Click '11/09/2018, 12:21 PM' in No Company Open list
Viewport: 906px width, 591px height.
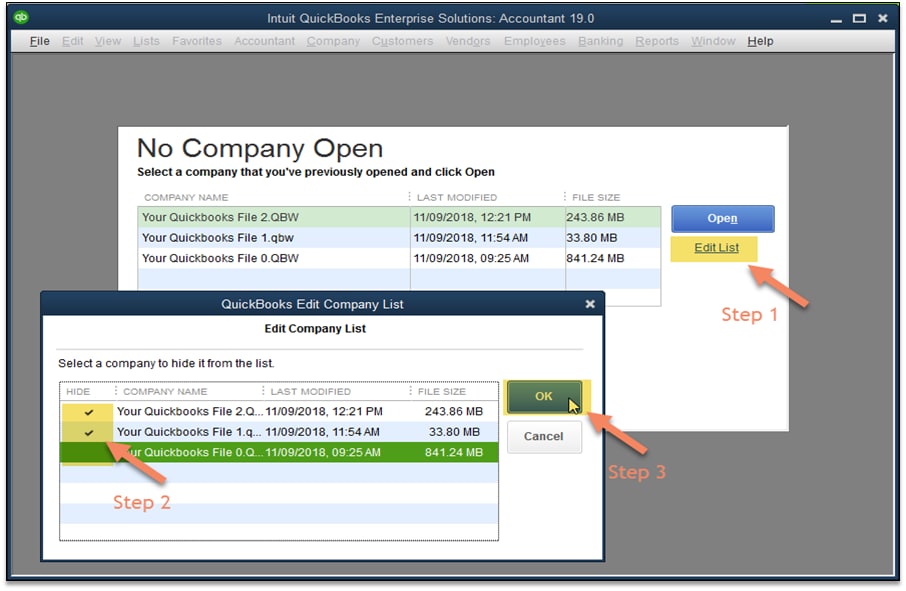[472, 217]
